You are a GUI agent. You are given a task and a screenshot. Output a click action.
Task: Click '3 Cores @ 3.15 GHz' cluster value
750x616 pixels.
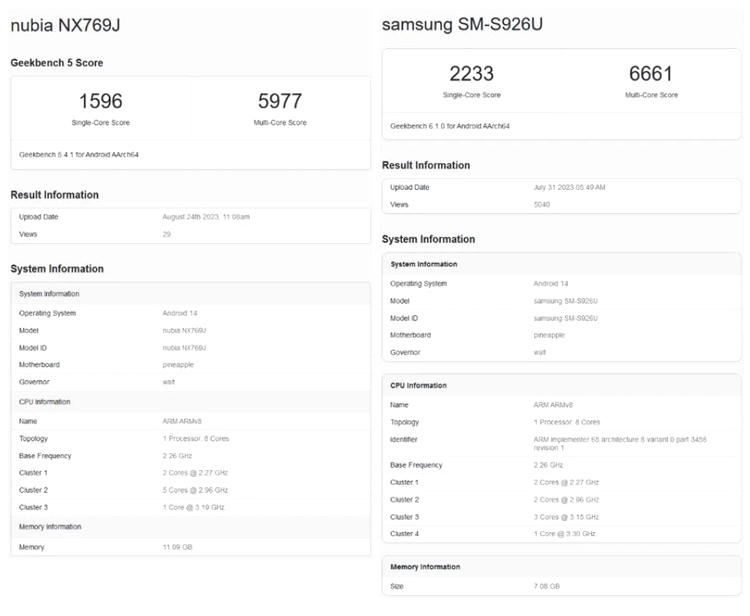[566, 517]
